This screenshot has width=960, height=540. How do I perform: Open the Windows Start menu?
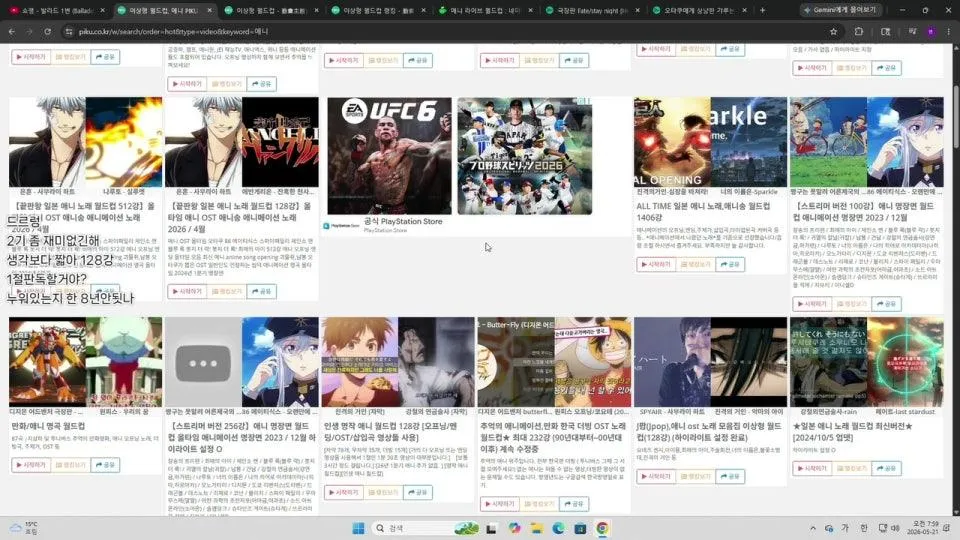tap(358, 528)
